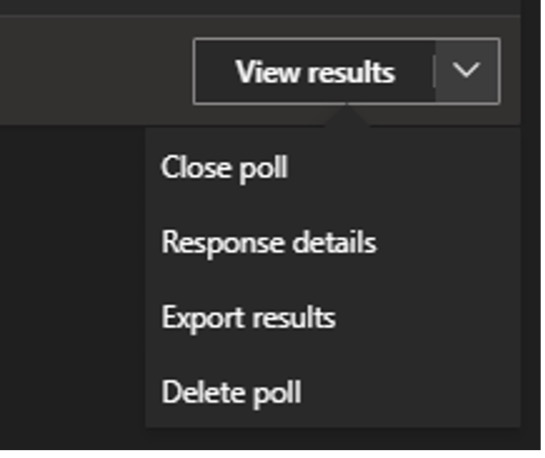View individual answers via Response details
This screenshot has height=458, width=545.
pos(333,242)
